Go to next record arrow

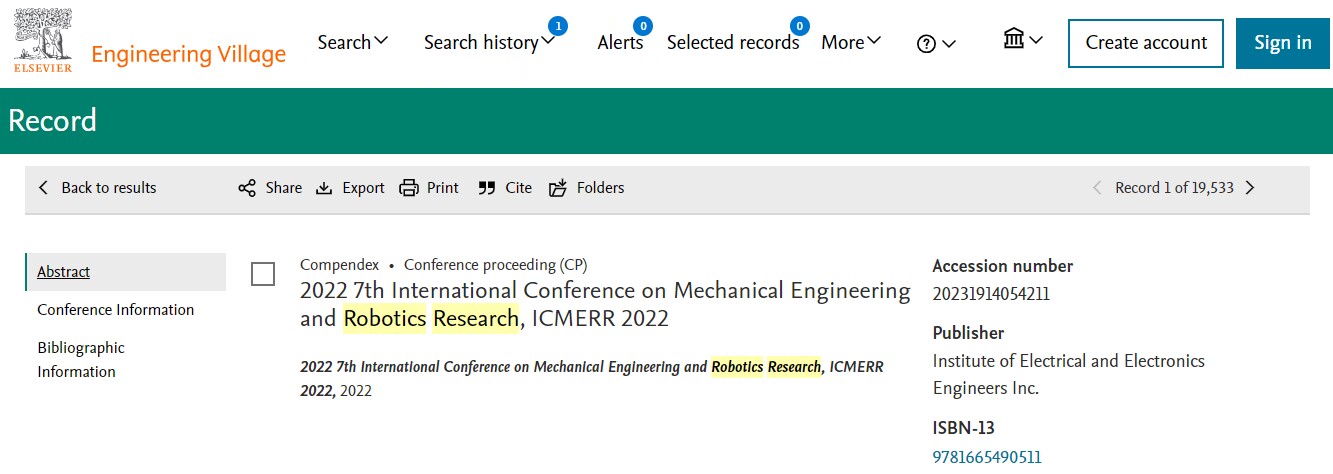point(1250,188)
